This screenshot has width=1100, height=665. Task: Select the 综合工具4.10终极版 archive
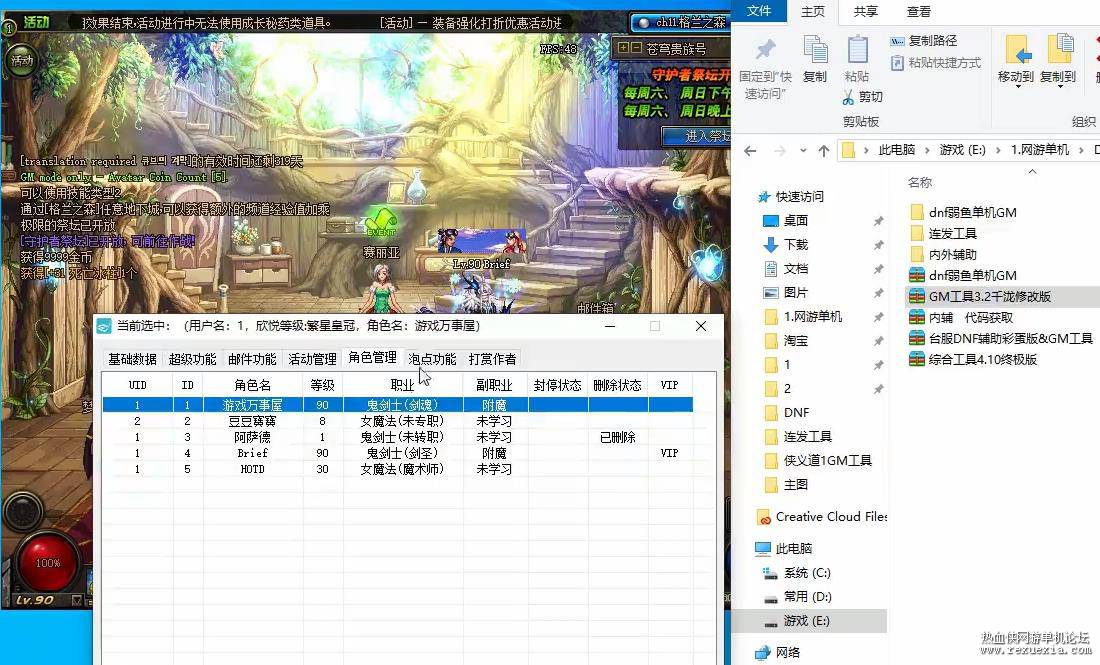(x=982, y=359)
